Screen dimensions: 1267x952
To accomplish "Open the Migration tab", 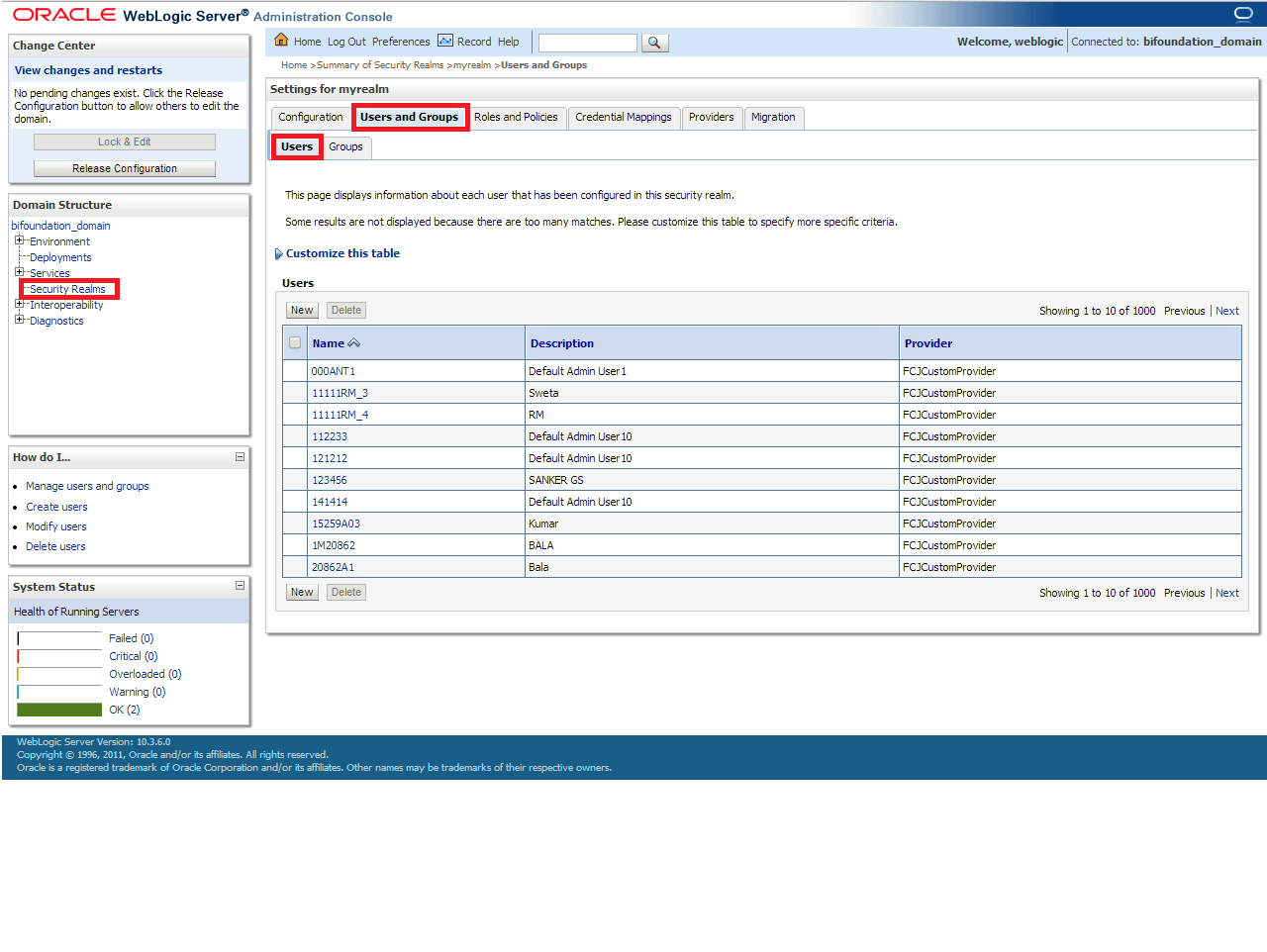I will [773, 118].
